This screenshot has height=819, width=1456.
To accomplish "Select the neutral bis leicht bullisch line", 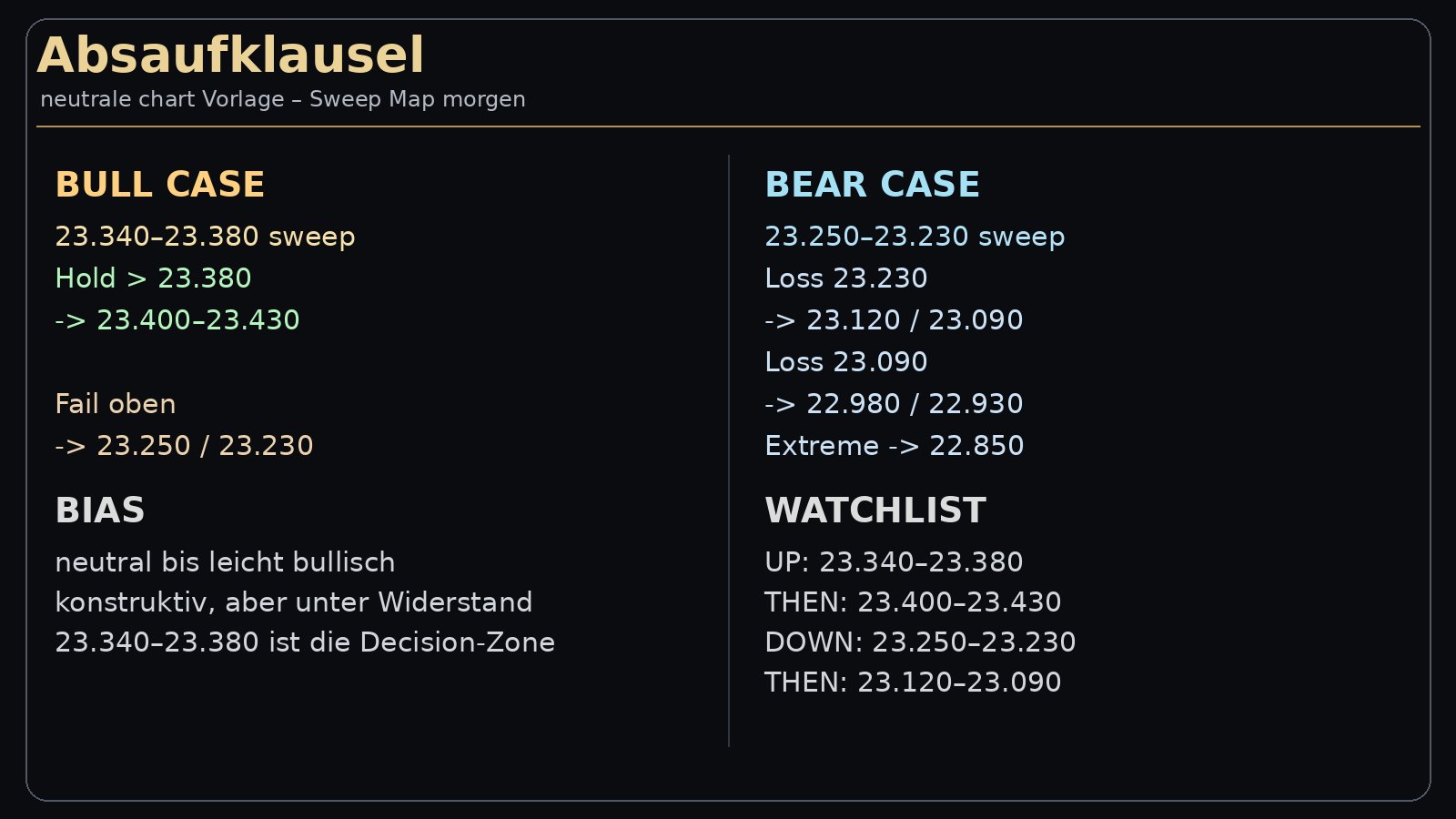I will click(225, 562).
